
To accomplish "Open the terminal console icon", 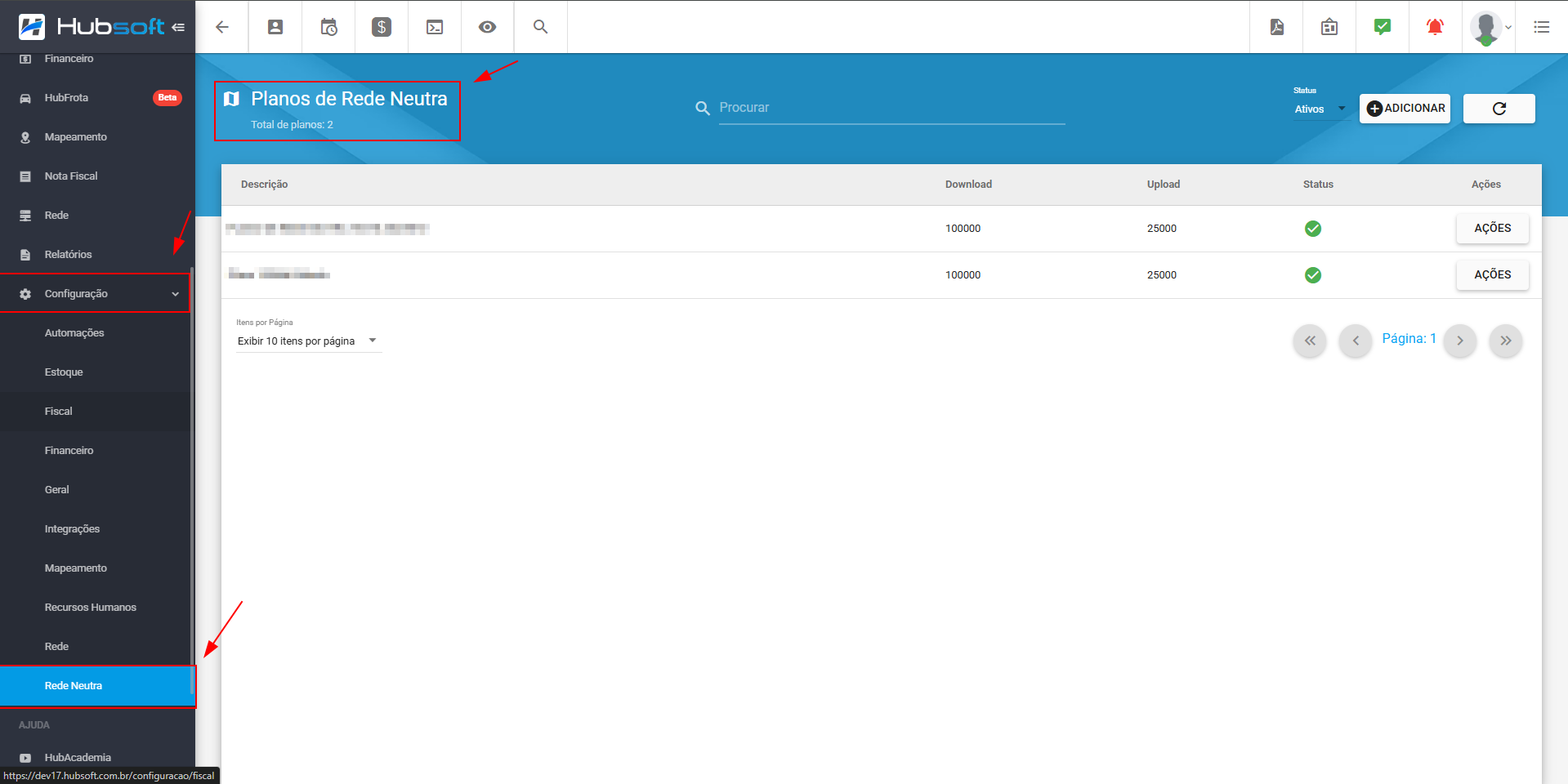I will [x=435, y=27].
